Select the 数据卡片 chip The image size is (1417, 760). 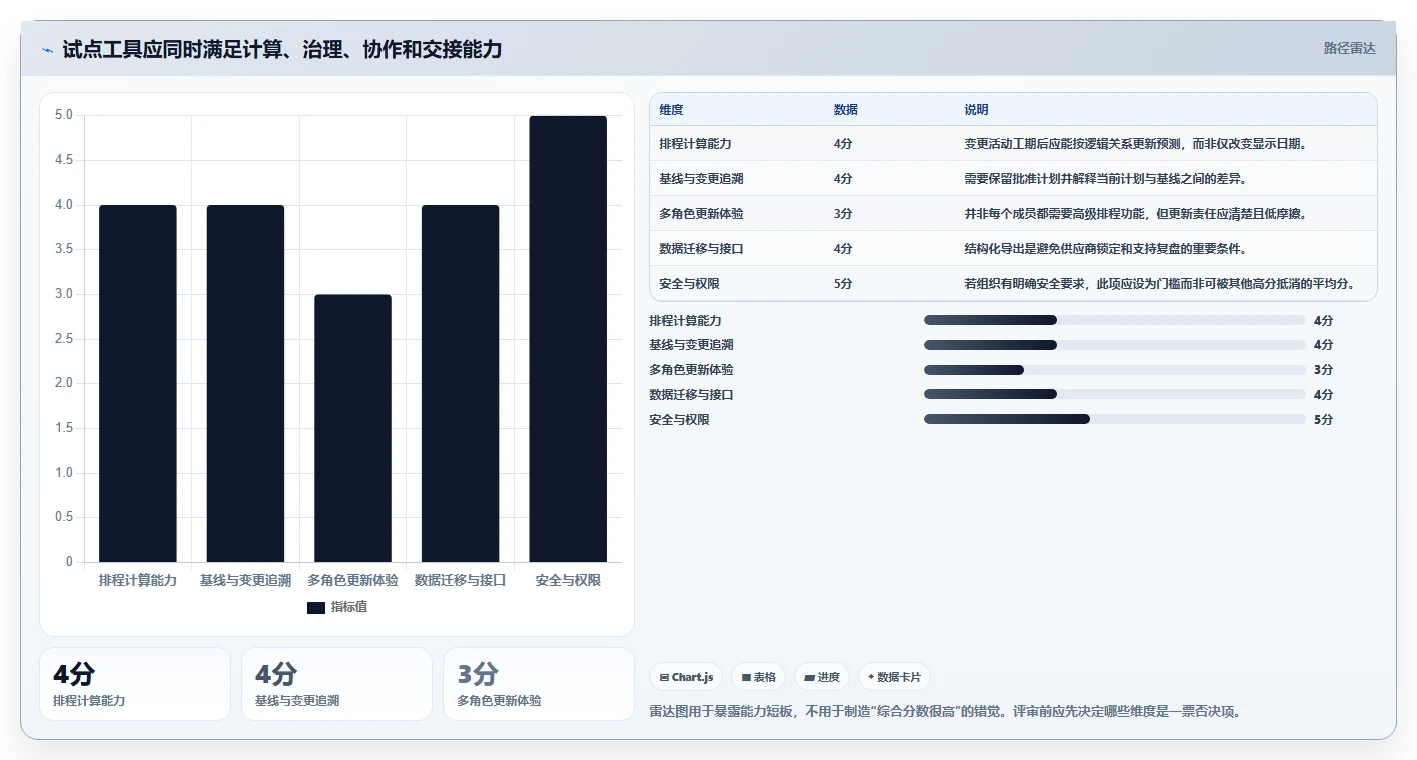tap(894, 677)
